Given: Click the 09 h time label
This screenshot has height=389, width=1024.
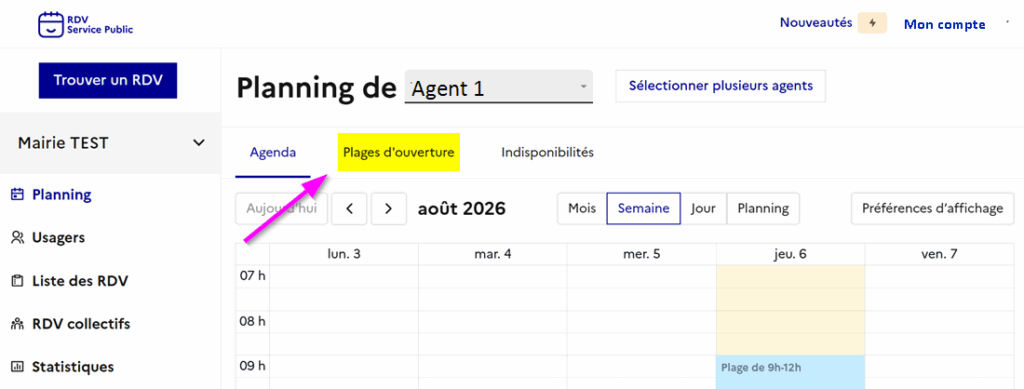Looking at the screenshot, I should (x=253, y=366).
